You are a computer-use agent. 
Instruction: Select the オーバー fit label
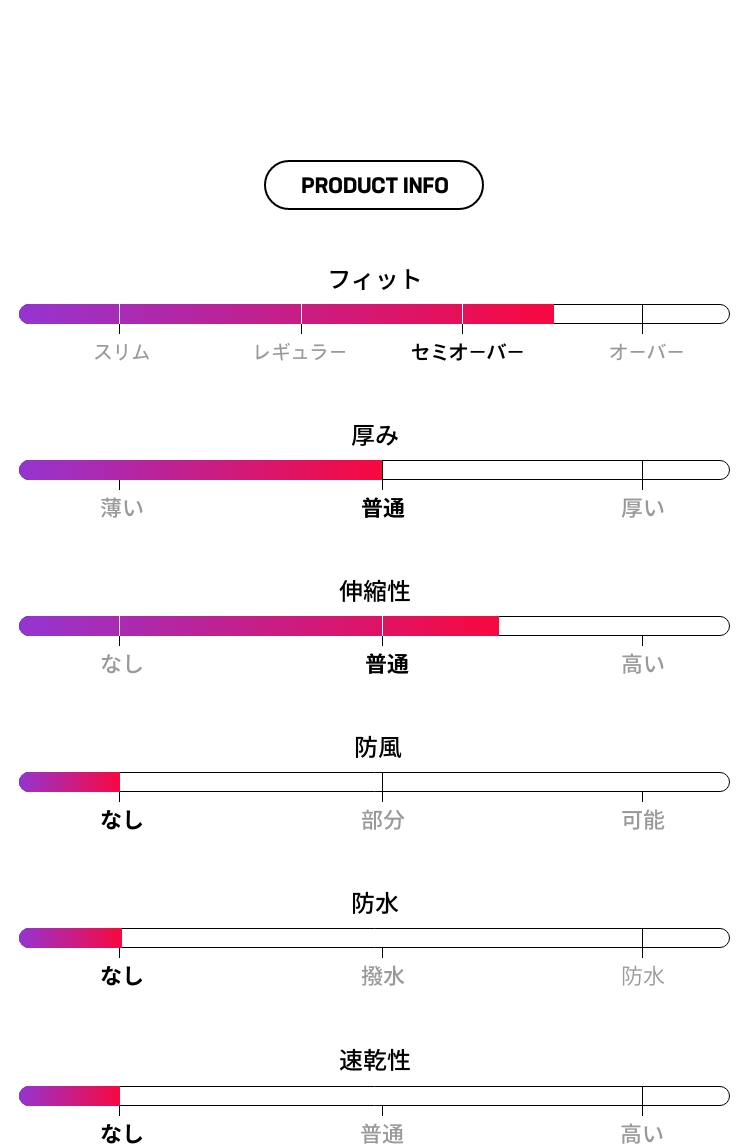click(646, 352)
